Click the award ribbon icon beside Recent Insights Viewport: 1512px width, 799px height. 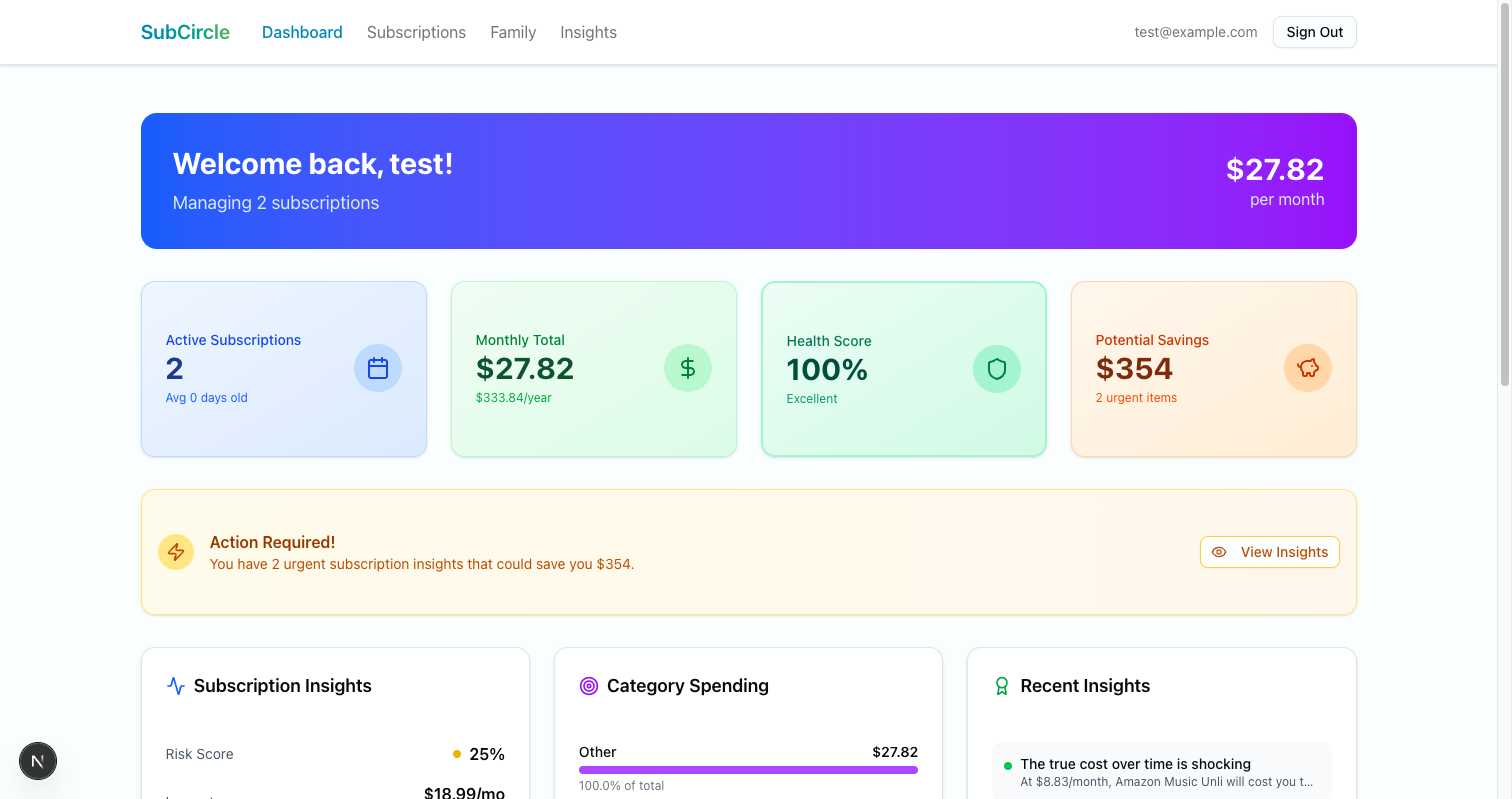click(1002, 686)
